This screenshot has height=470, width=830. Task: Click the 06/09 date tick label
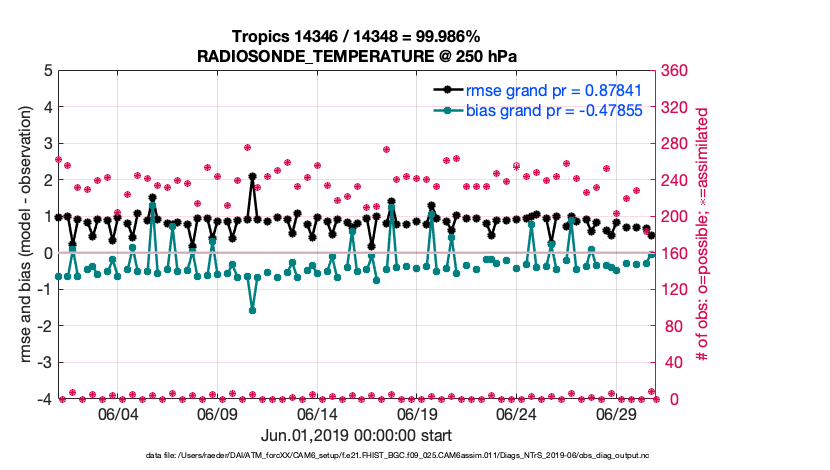(217, 413)
